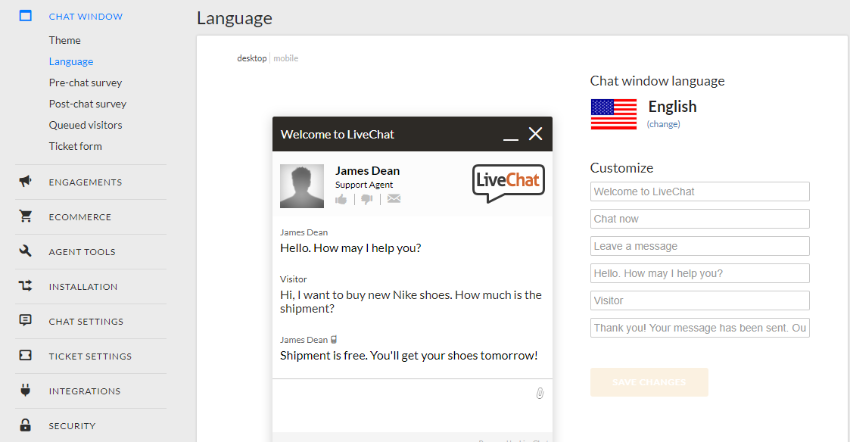
Task: Expand the Engagements section
Action: pos(85,182)
